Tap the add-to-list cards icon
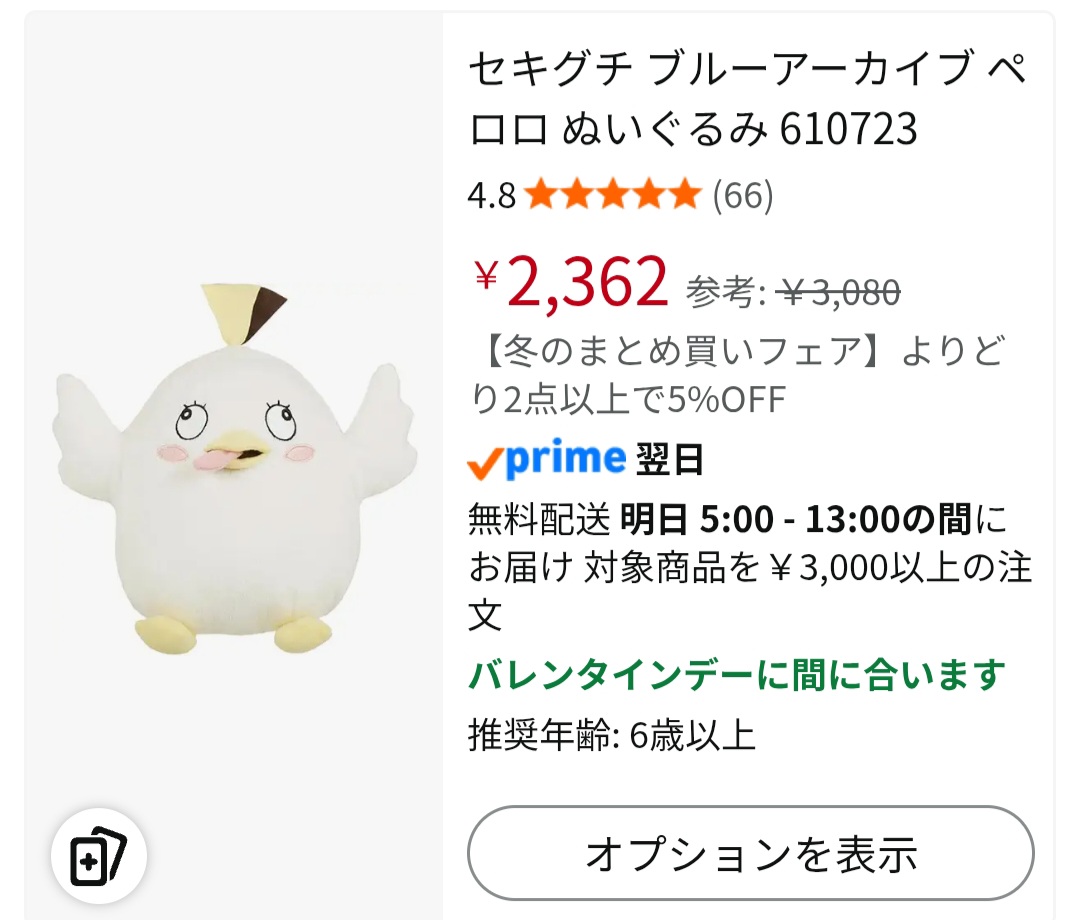Viewport: 1080px width, 920px height. click(98, 856)
